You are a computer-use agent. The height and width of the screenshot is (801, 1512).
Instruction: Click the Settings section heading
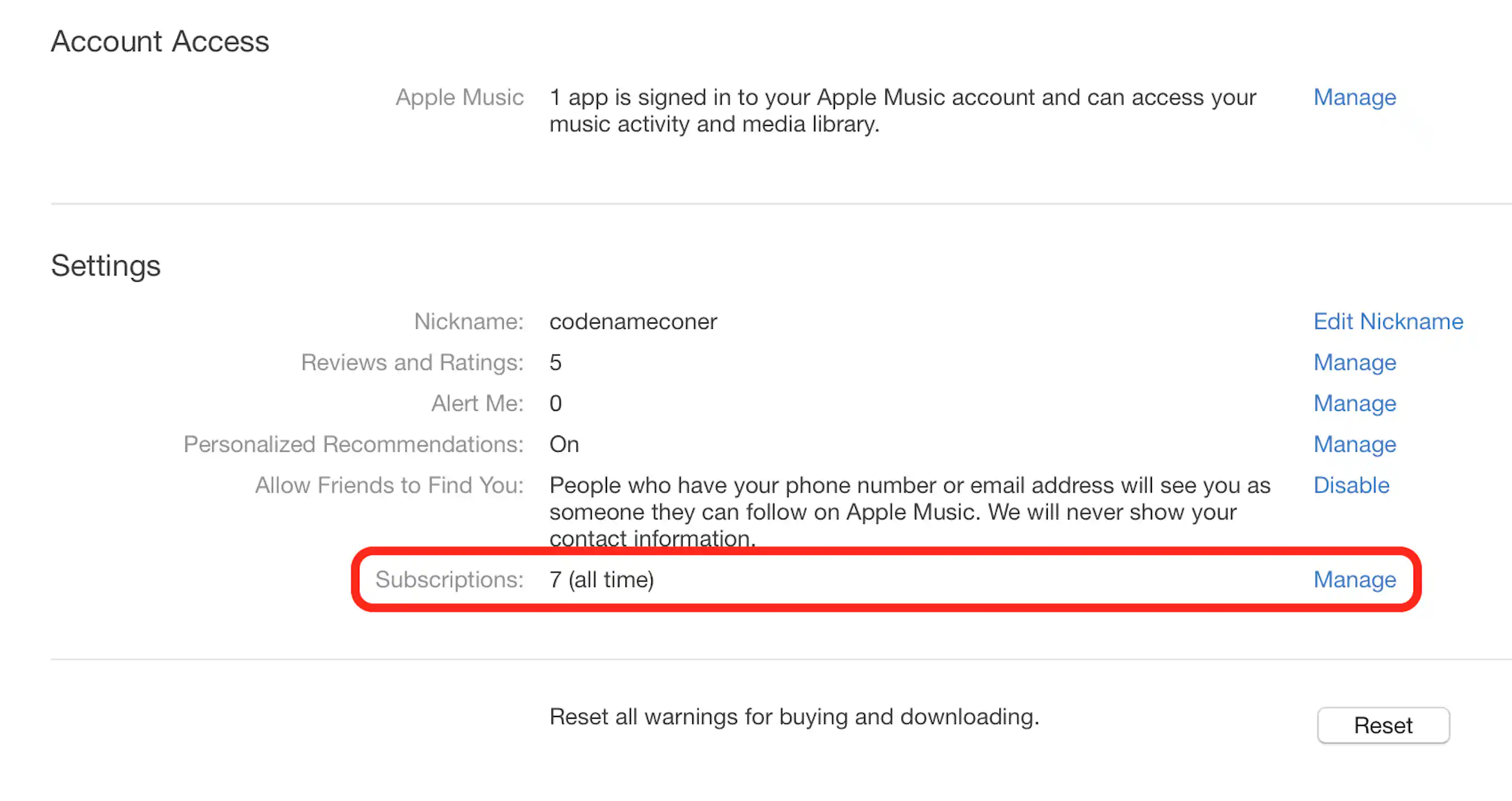(x=105, y=266)
